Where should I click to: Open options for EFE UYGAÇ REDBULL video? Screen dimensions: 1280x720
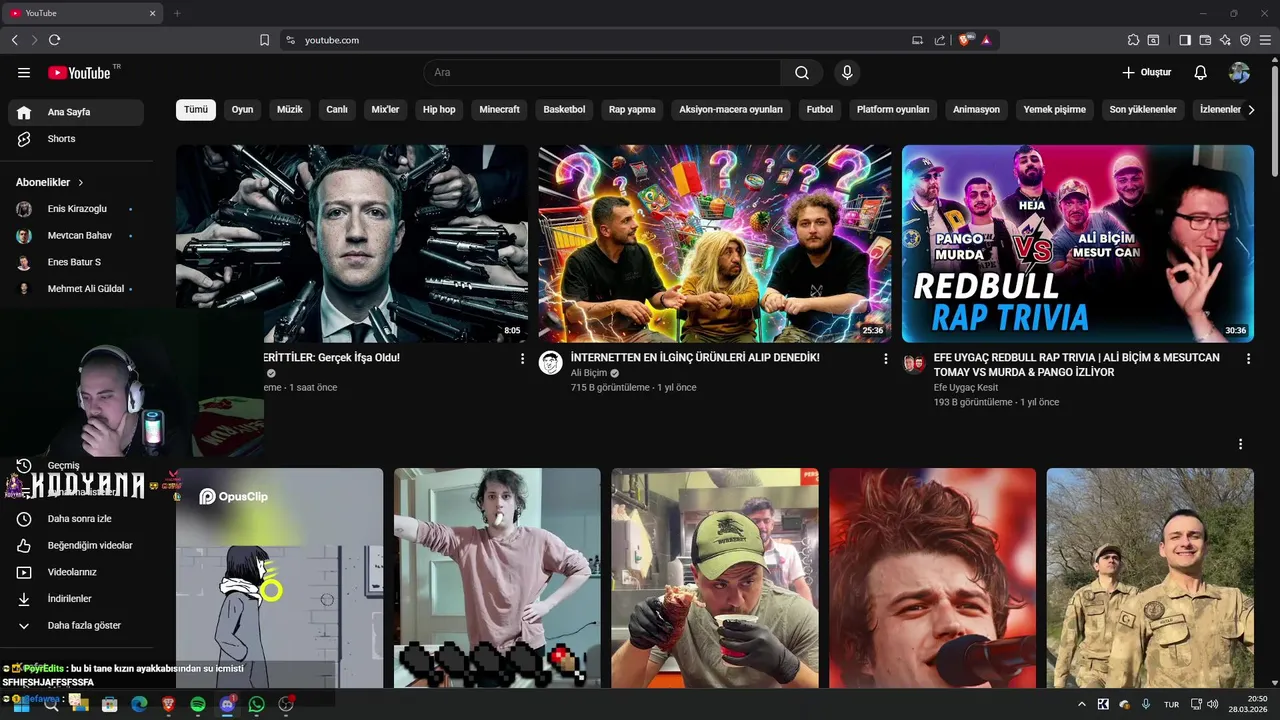(x=1248, y=358)
